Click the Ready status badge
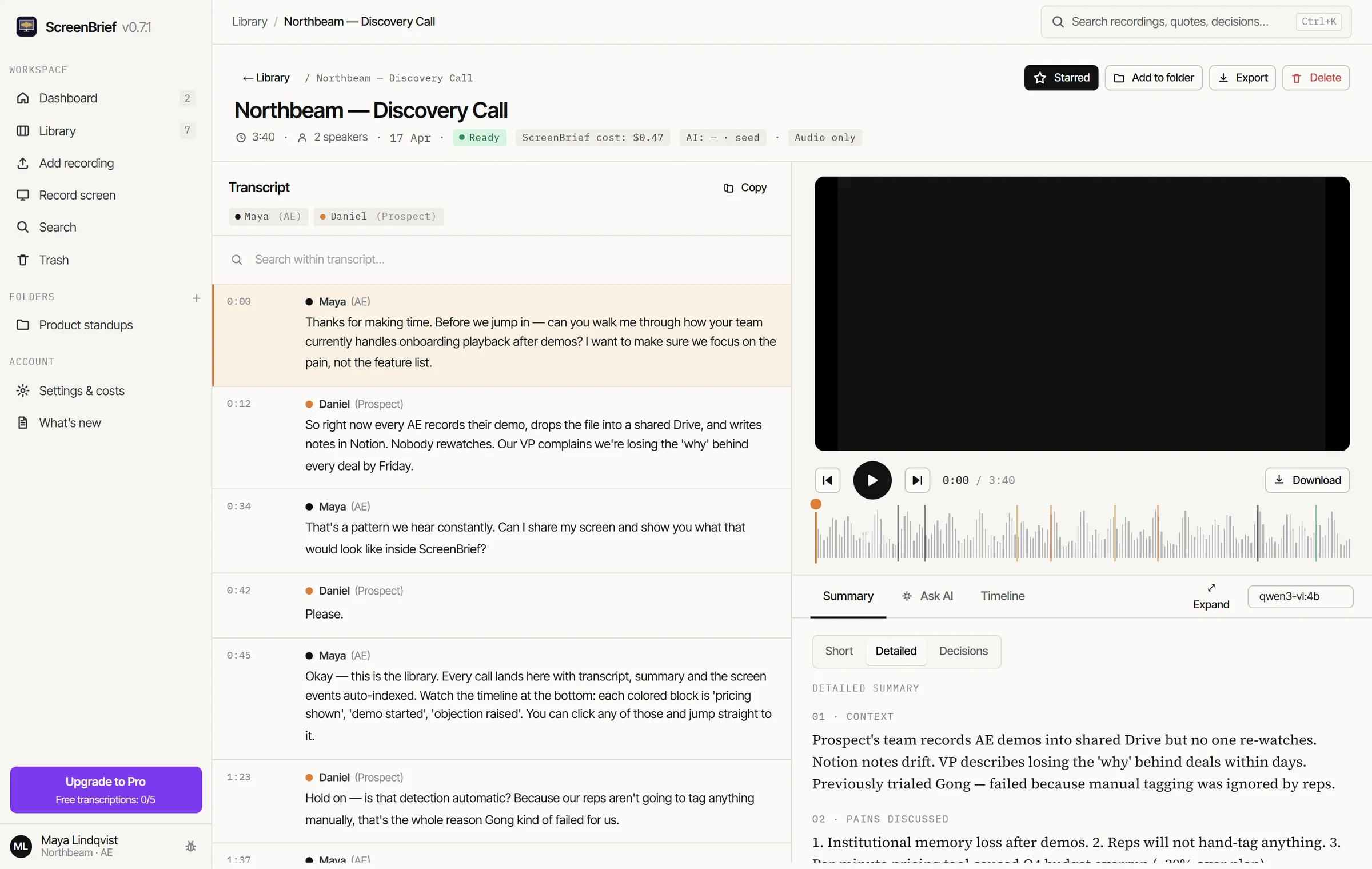 pyautogui.click(x=479, y=138)
